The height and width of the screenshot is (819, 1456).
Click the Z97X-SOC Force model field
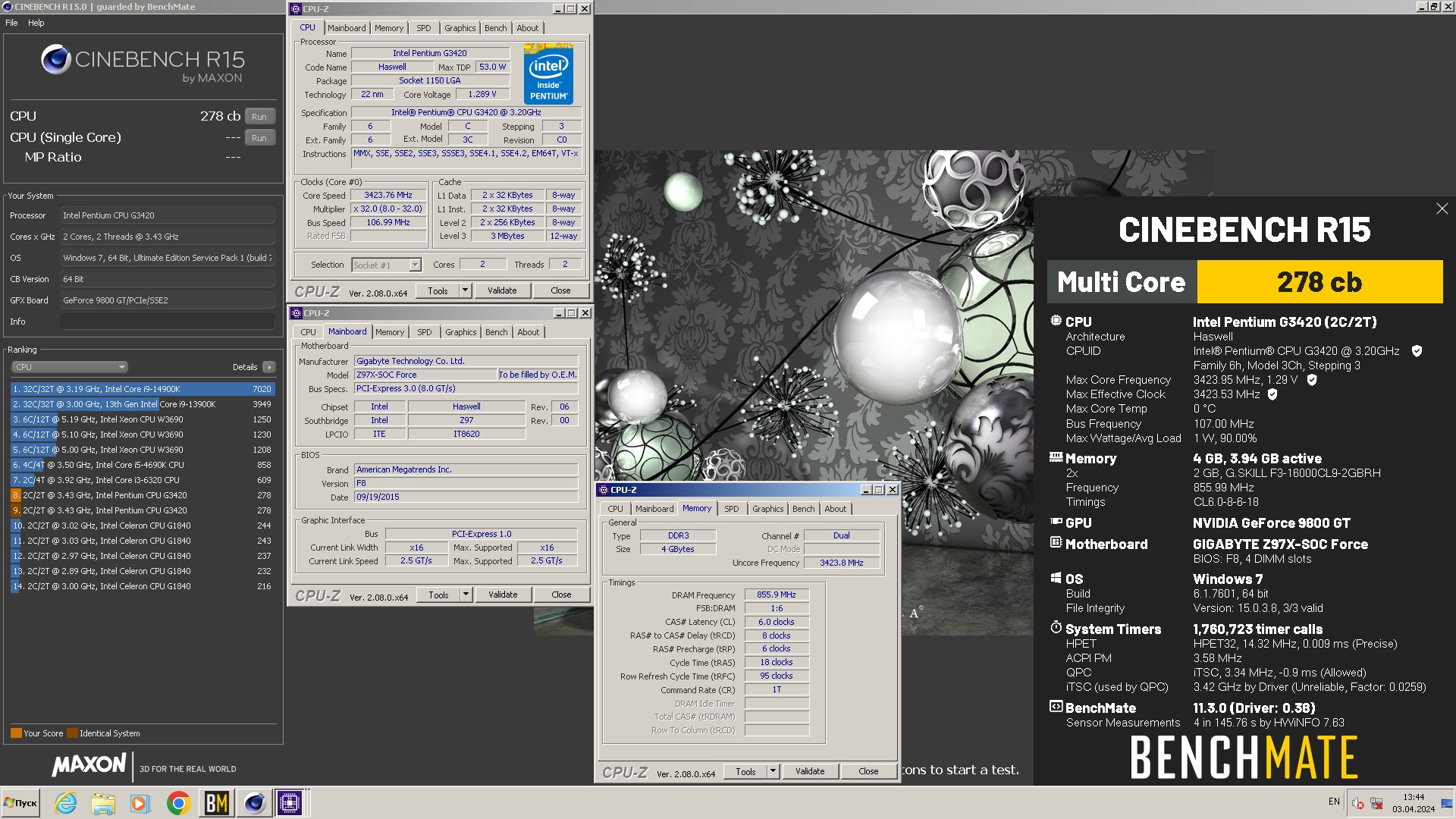[425, 375]
